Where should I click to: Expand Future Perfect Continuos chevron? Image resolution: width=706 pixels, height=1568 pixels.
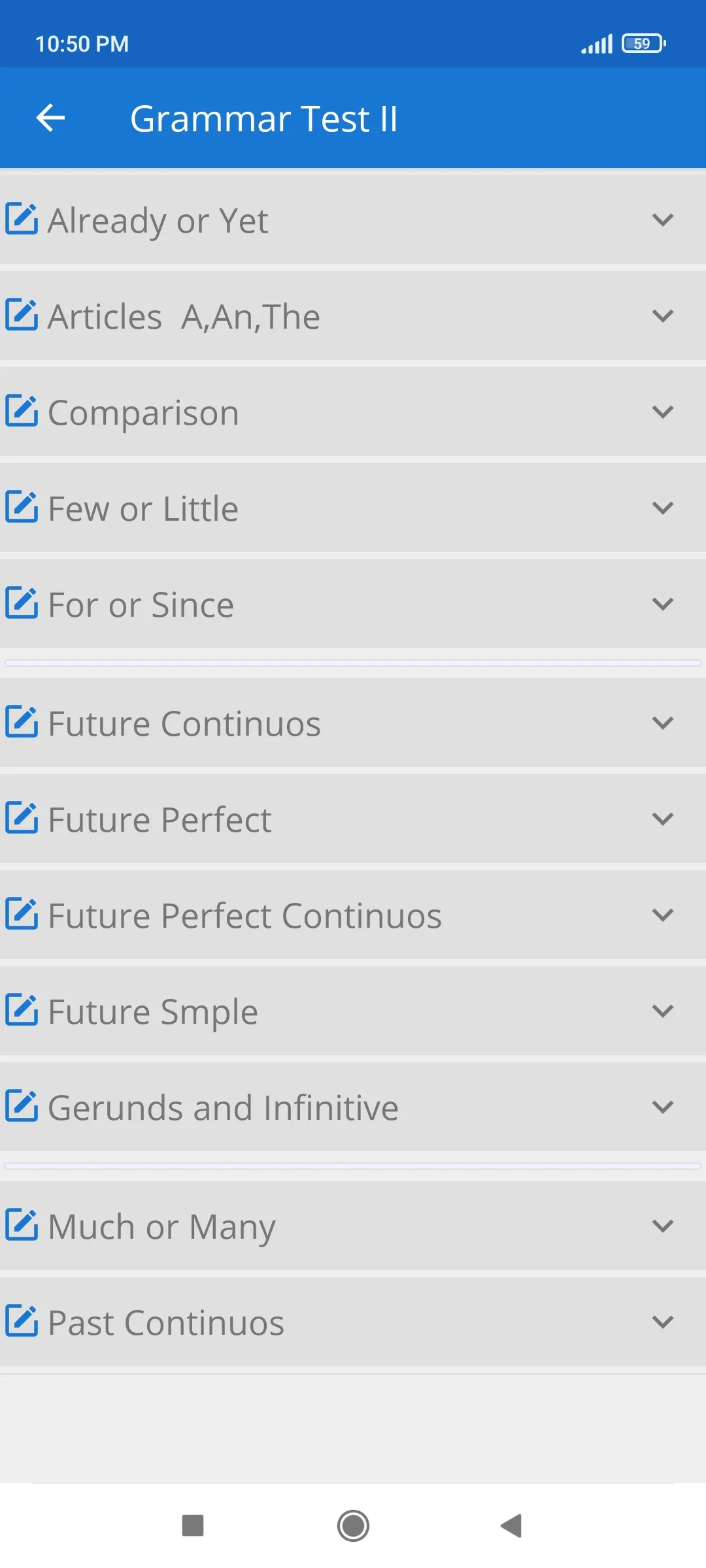663,915
